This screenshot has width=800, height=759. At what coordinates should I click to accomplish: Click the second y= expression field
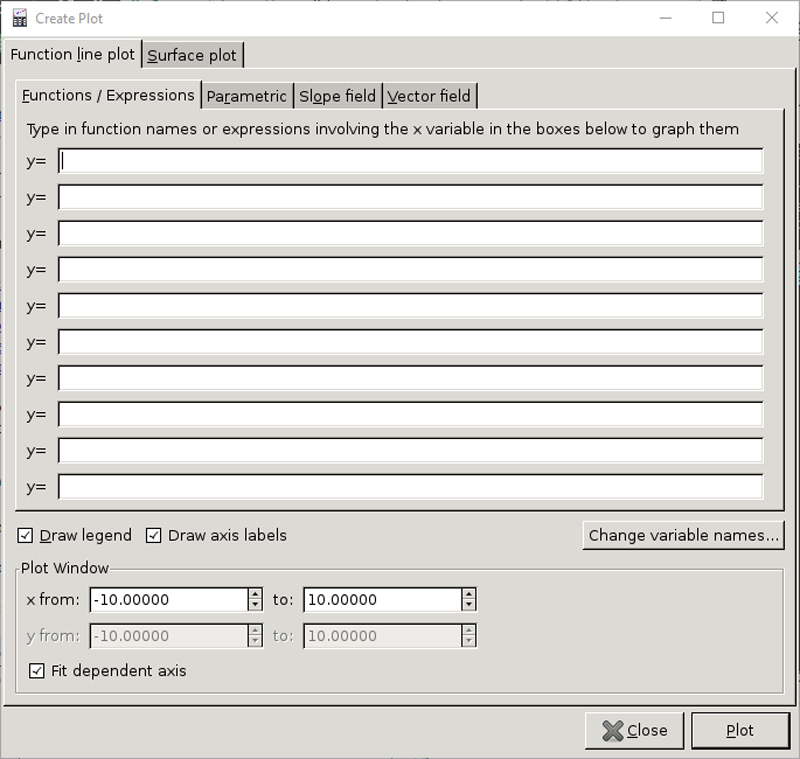410,197
